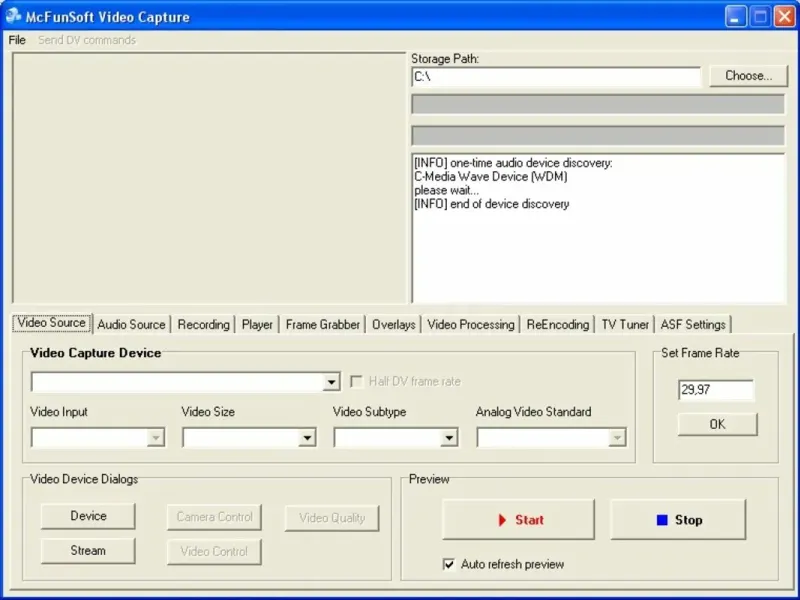Click the Storage Path input field
The image size is (800, 600).
tap(556, 77)
